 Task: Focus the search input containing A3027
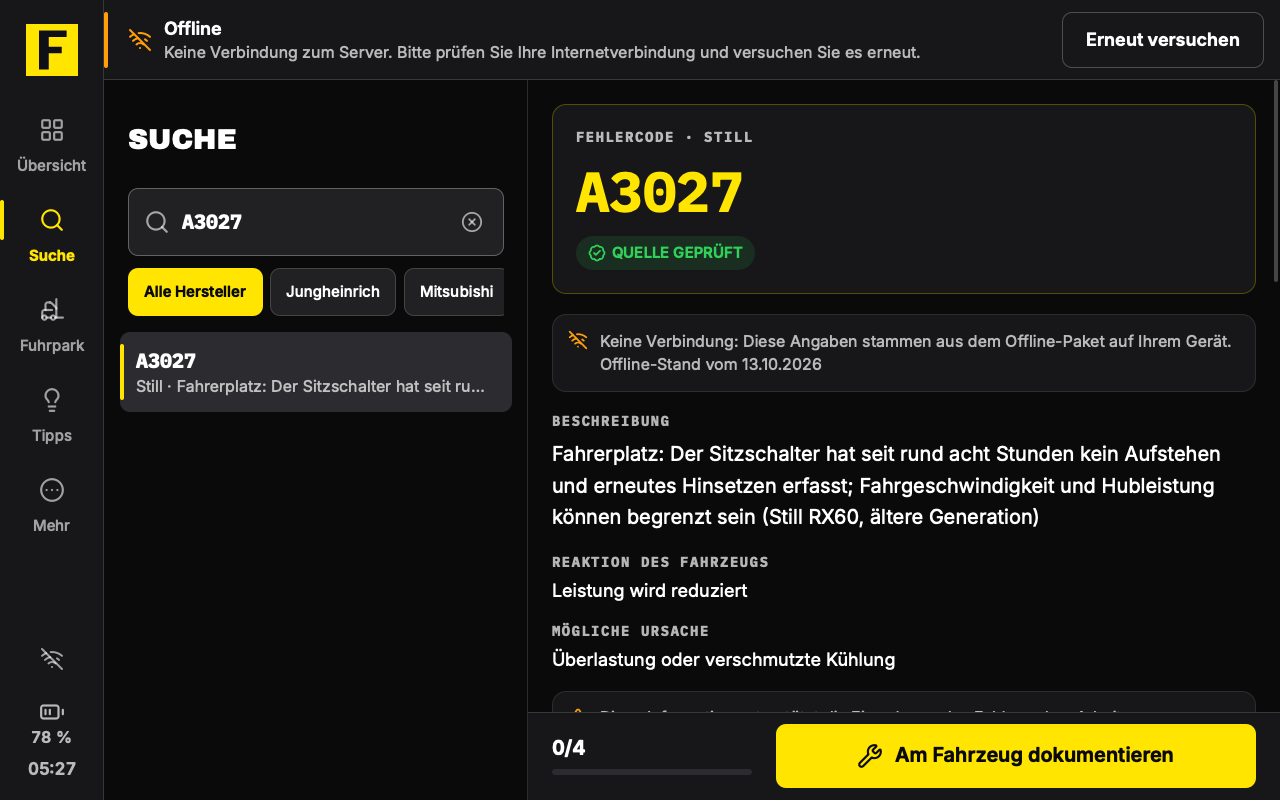click(x=316, y=222)
